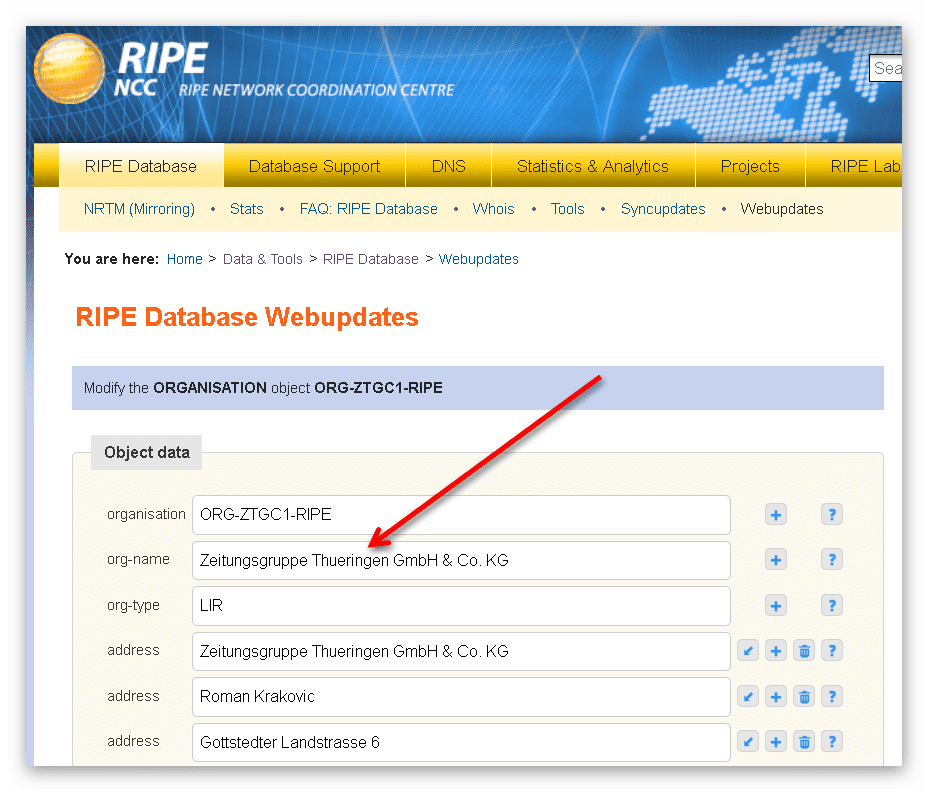Open help on the Gottstedter Landstrasse row
This screenshot has width=928, height=792.
tap(832, 742)
